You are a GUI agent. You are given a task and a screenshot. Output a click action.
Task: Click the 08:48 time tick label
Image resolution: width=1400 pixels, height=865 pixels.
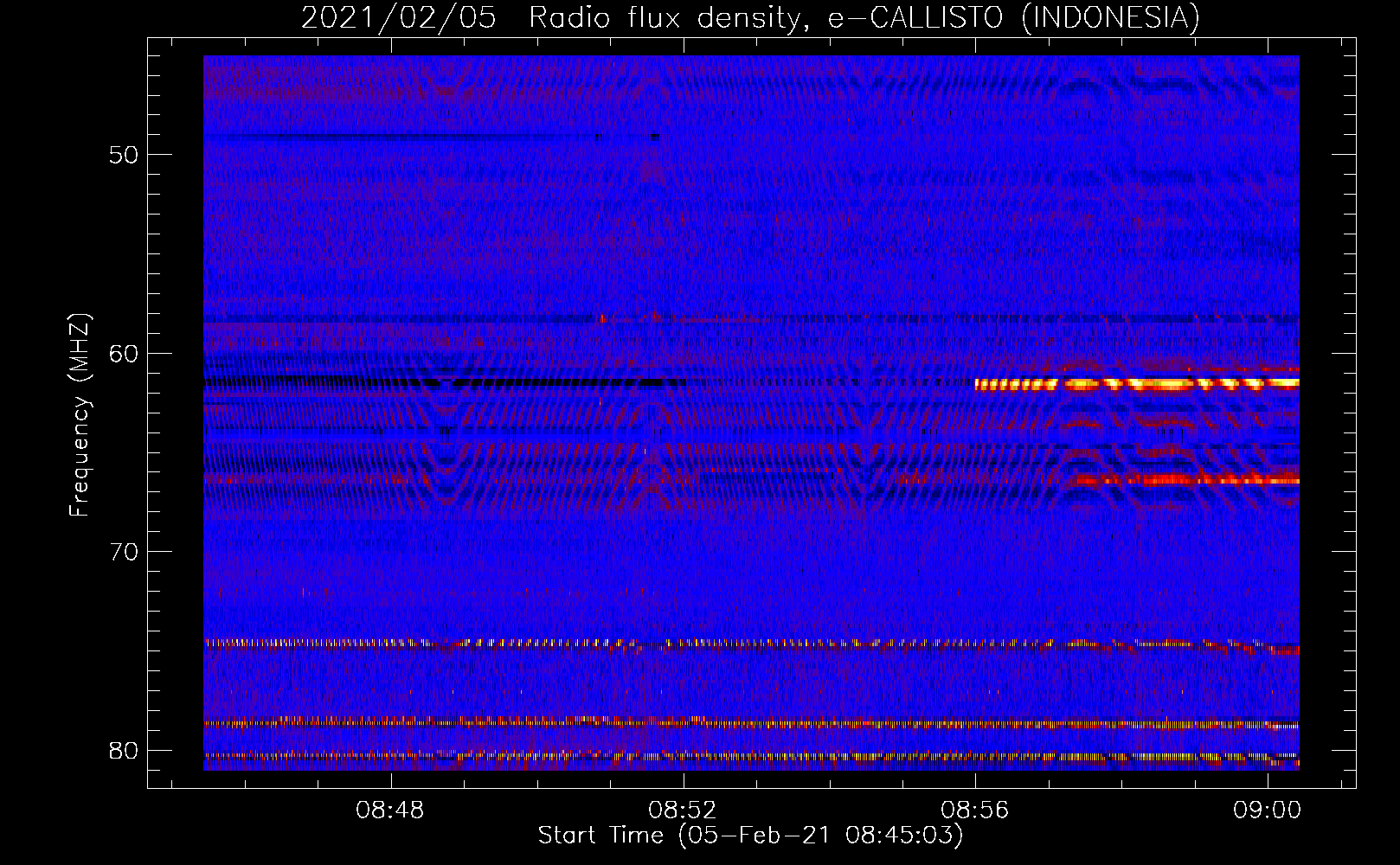(x=390, y=811)
